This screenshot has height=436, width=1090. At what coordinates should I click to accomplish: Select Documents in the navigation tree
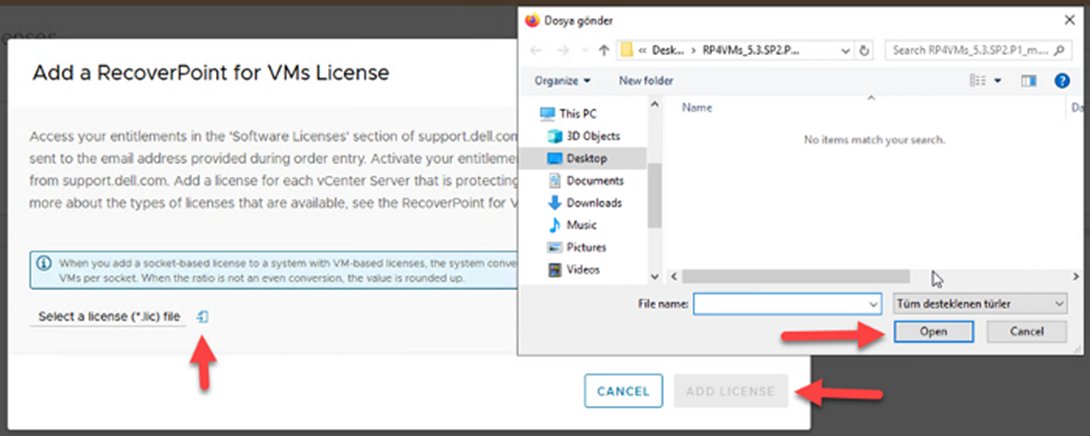[586, 181]
